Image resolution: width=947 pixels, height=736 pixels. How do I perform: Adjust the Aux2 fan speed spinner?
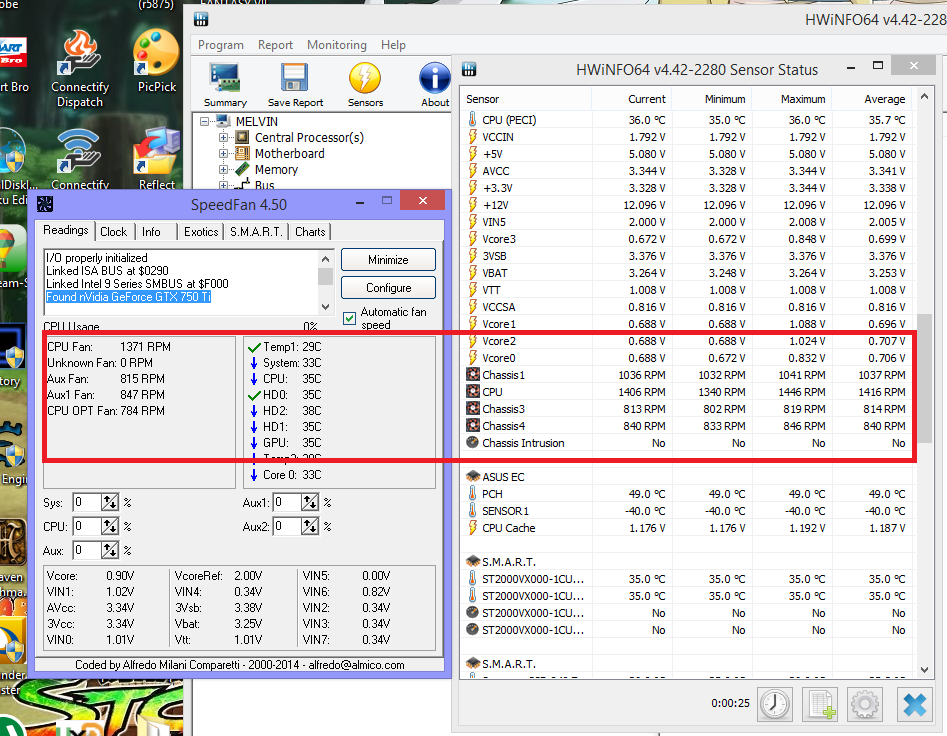pyautogui.click(x=310, y=526)
